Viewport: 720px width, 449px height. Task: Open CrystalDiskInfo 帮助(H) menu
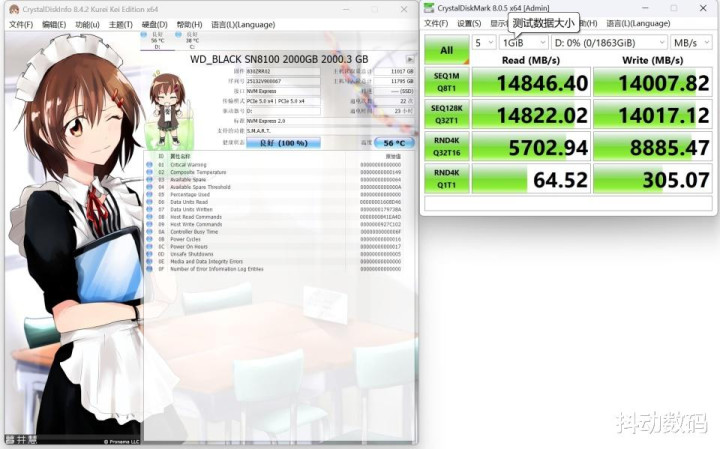(x=189, y=24)
